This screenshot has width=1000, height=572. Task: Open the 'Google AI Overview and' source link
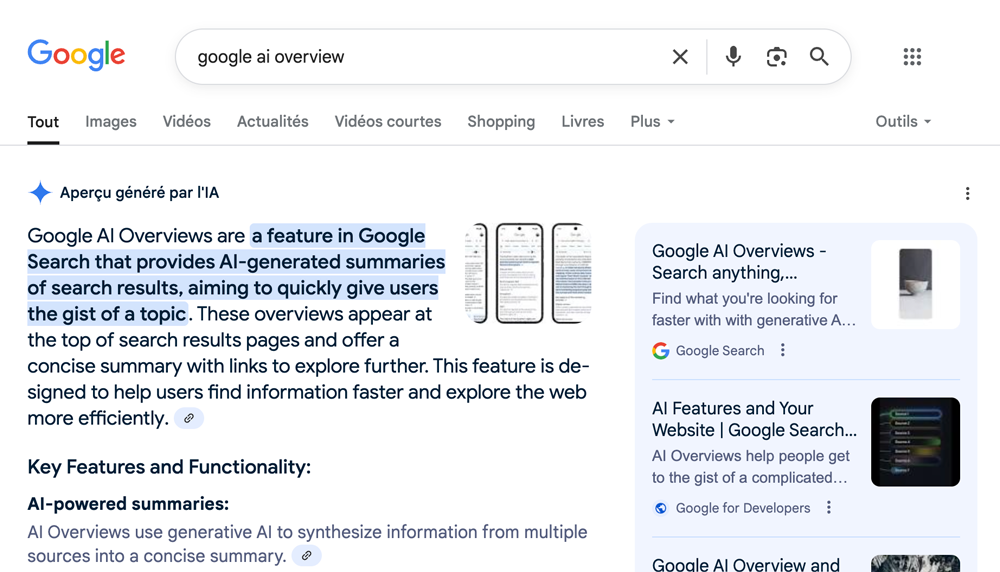[x=746, y=564]
